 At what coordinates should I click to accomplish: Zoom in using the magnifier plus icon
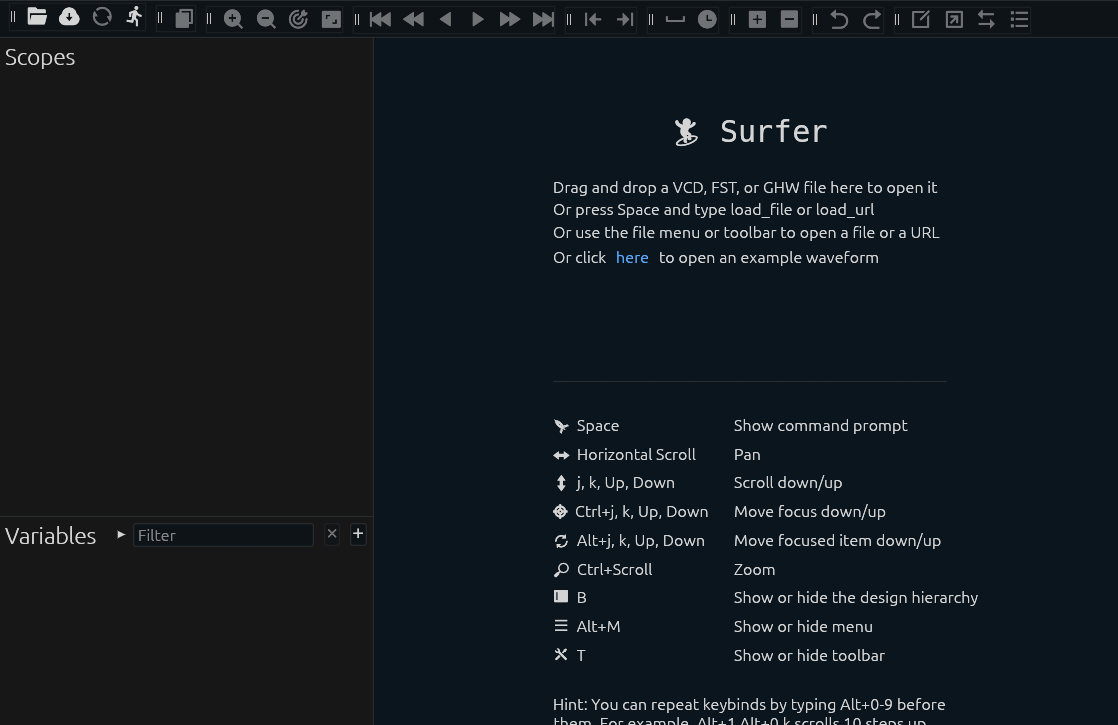click(233, 19)
